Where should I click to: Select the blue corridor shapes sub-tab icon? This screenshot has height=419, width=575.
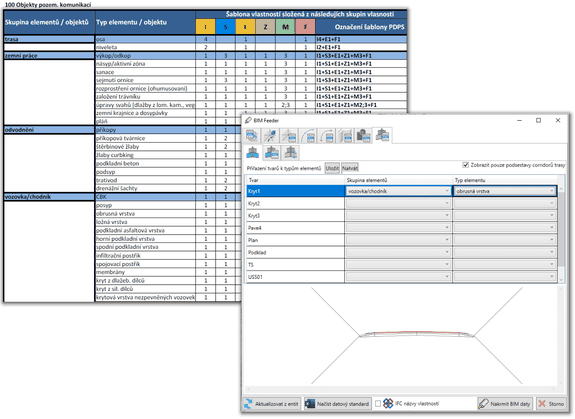pos(253,152)
